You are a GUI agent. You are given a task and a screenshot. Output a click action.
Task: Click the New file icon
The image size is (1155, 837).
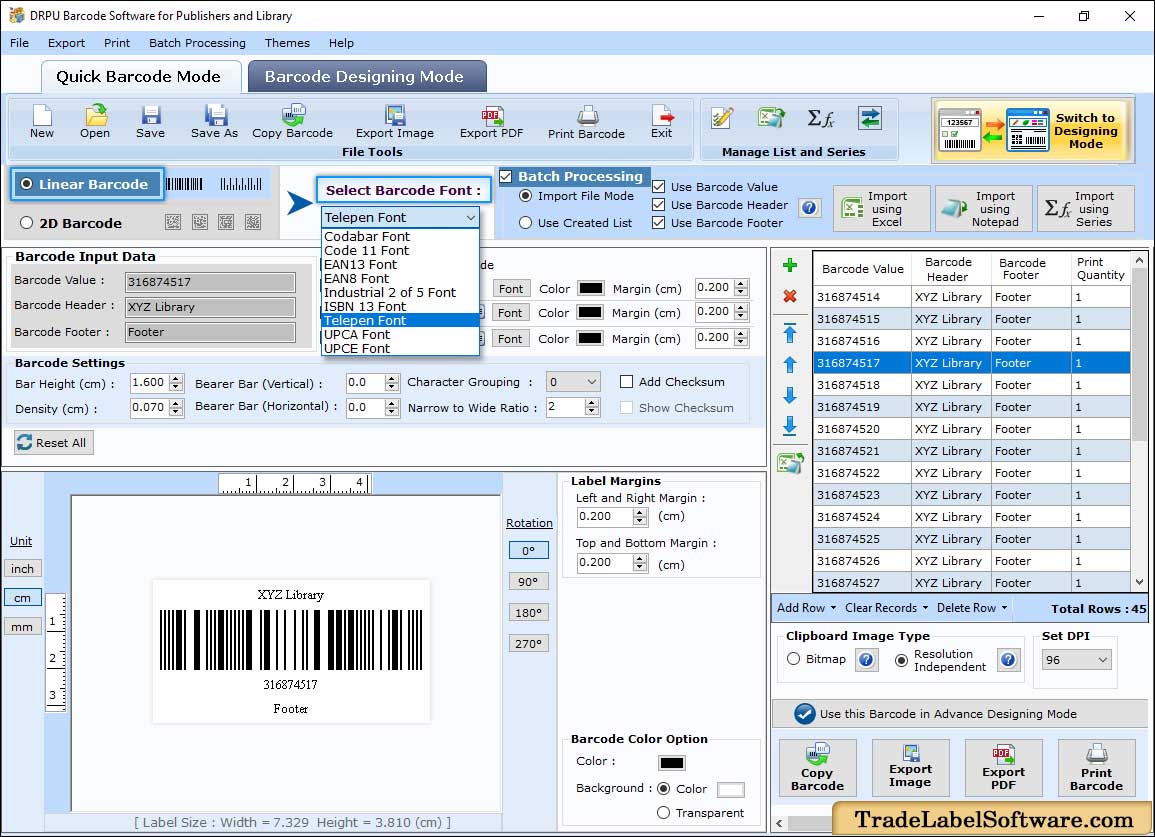pyautogui.click(x=42, y=122)
